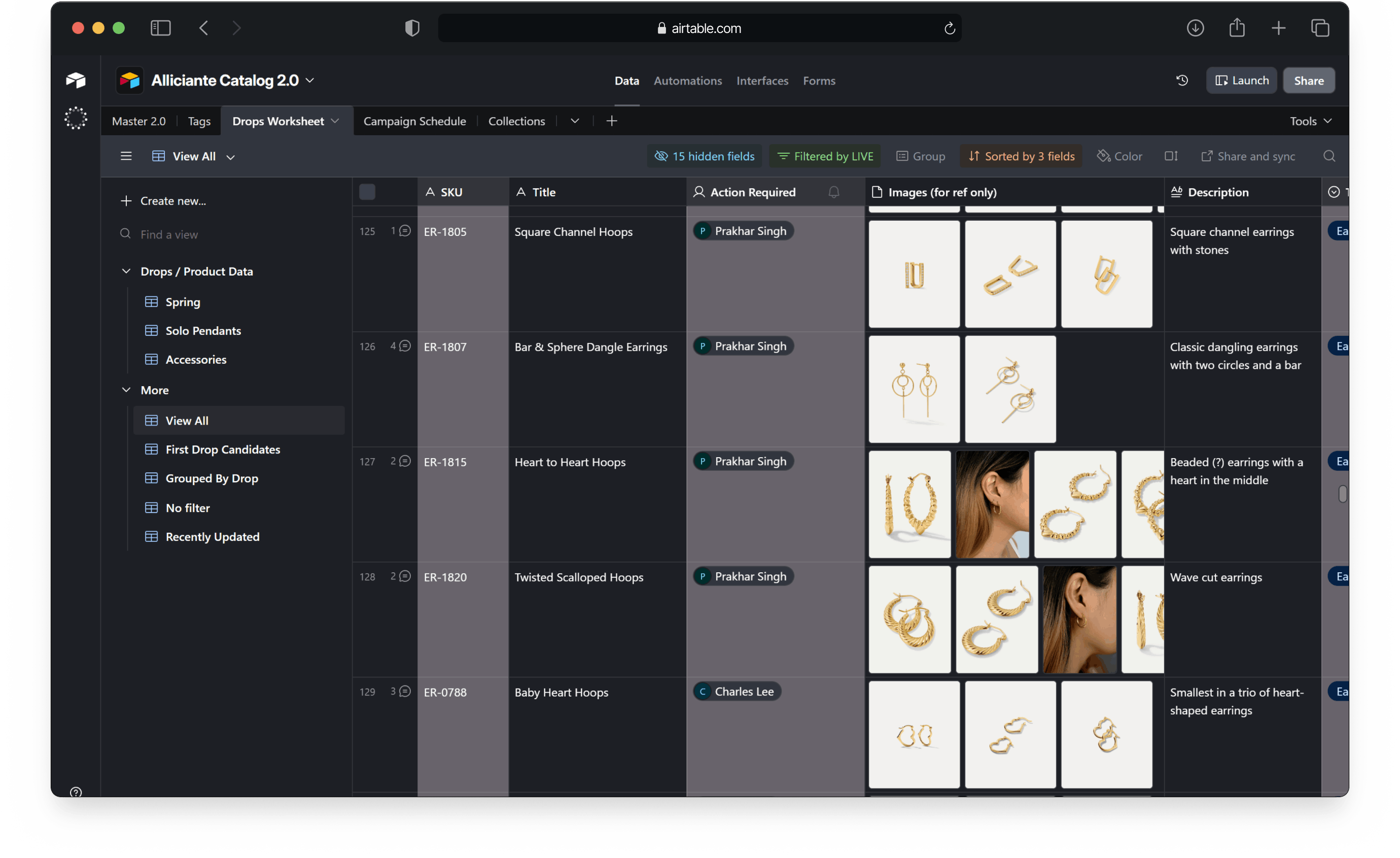Expand the Alliciante Catalog 2.0 base menu

310,81
